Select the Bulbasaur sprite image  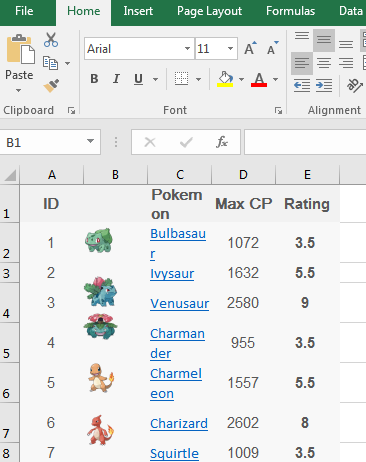pyautogui.click(x=99, y=240)
